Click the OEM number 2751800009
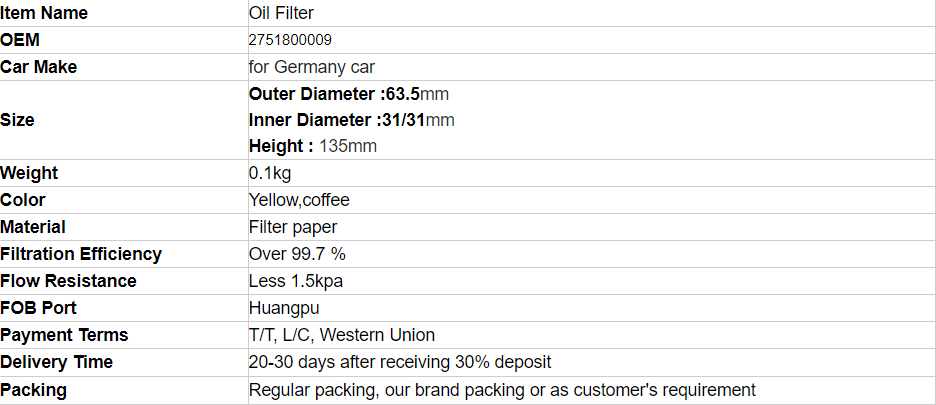Viewport: 936px width, 405px height. (290, 40)
